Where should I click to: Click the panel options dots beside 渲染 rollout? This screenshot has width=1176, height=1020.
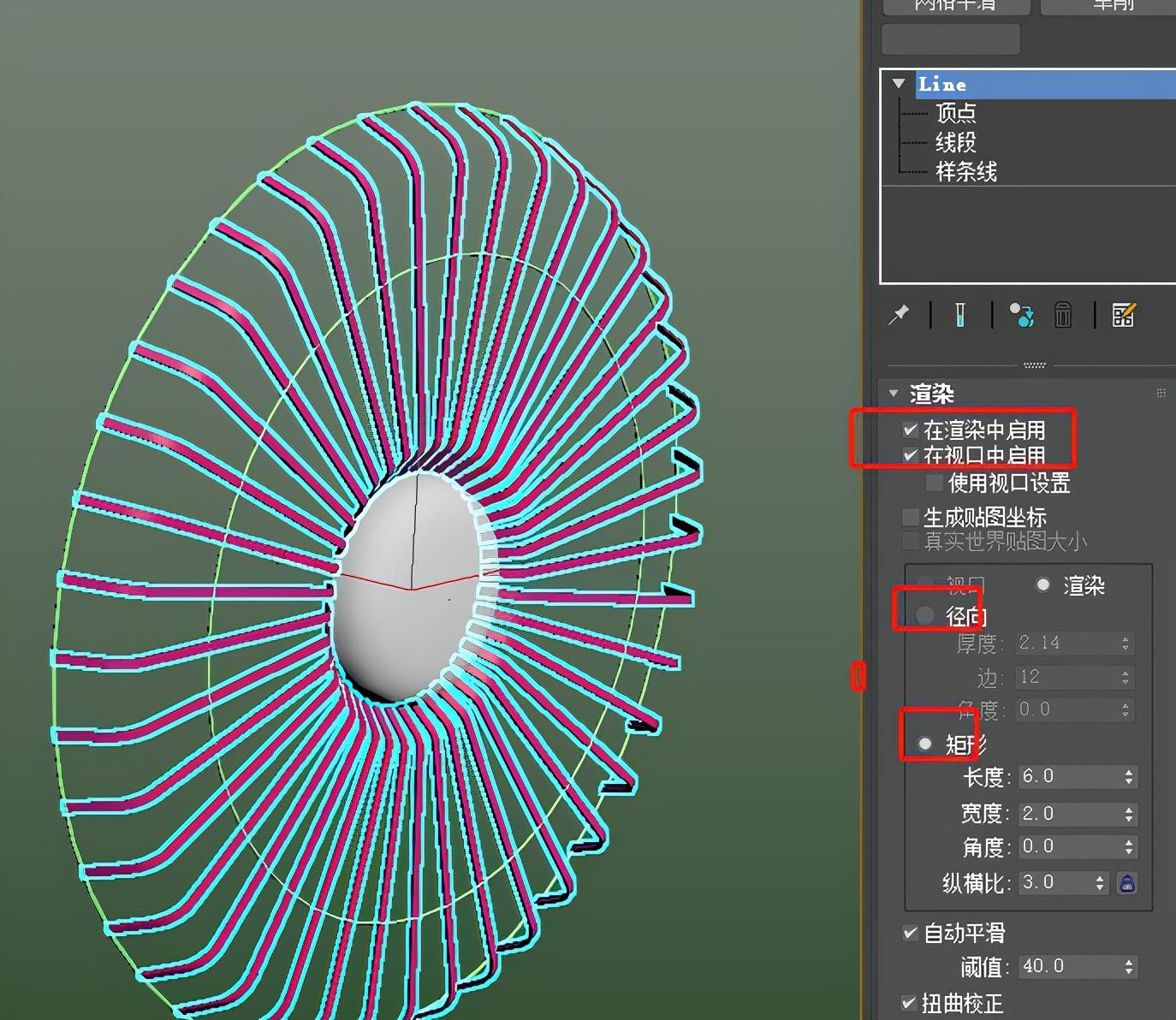pos(1161,393)
